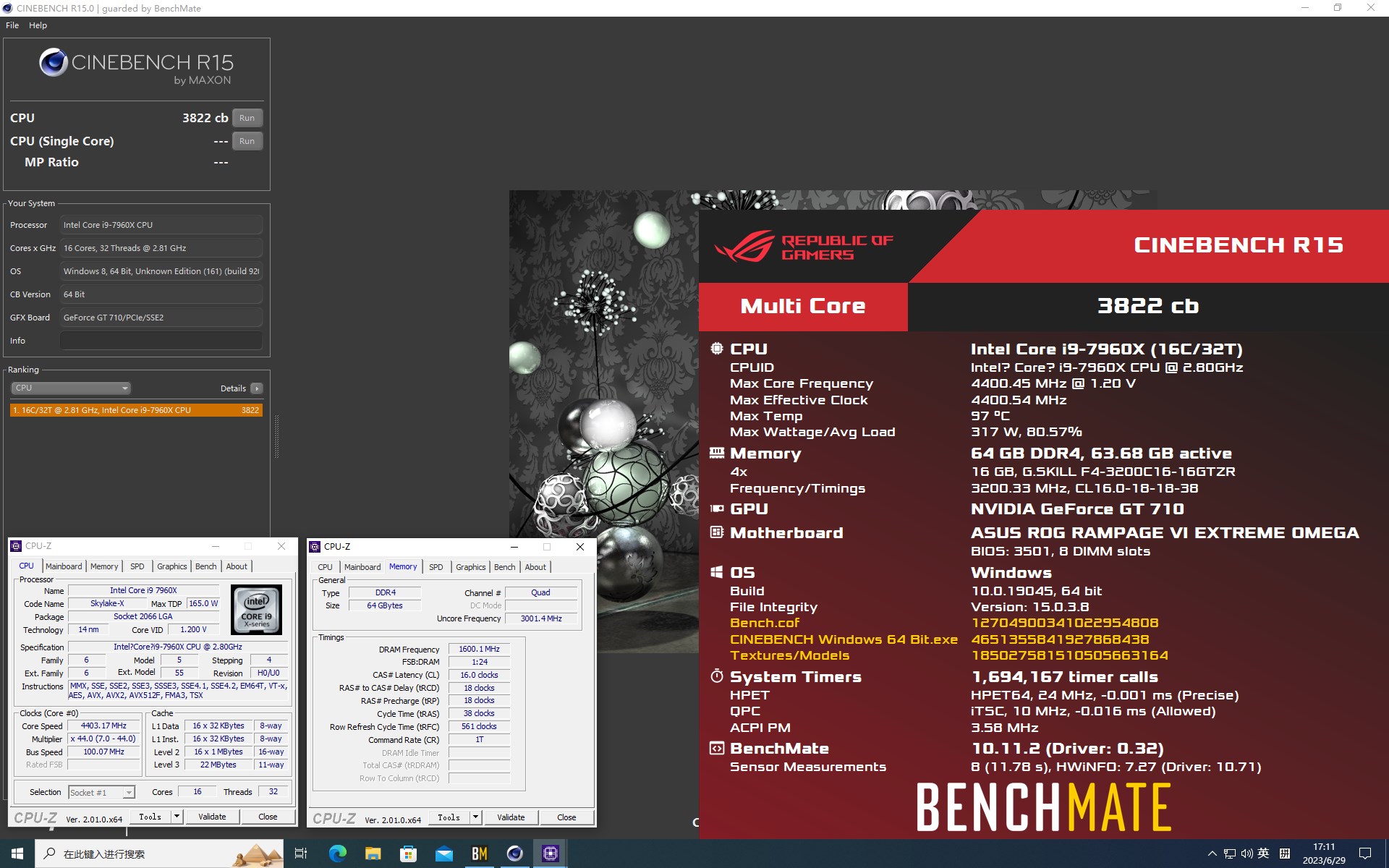This screenshot has height=868, width=1389.
Task: Open Graphics tab in left CPU-Z window
Action: point(172,566)
